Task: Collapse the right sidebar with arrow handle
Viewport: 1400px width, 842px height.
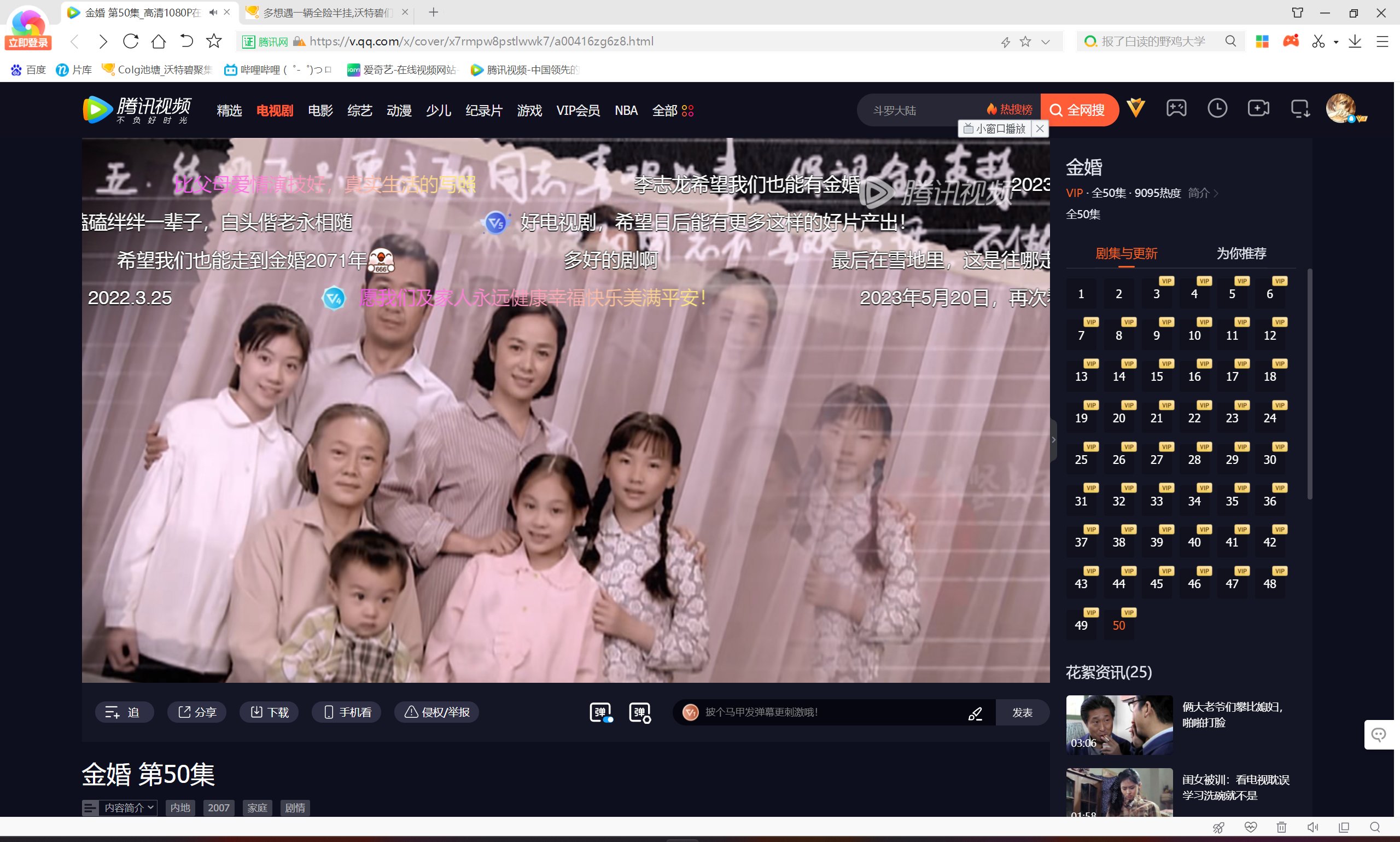Action: point(1053,440)
